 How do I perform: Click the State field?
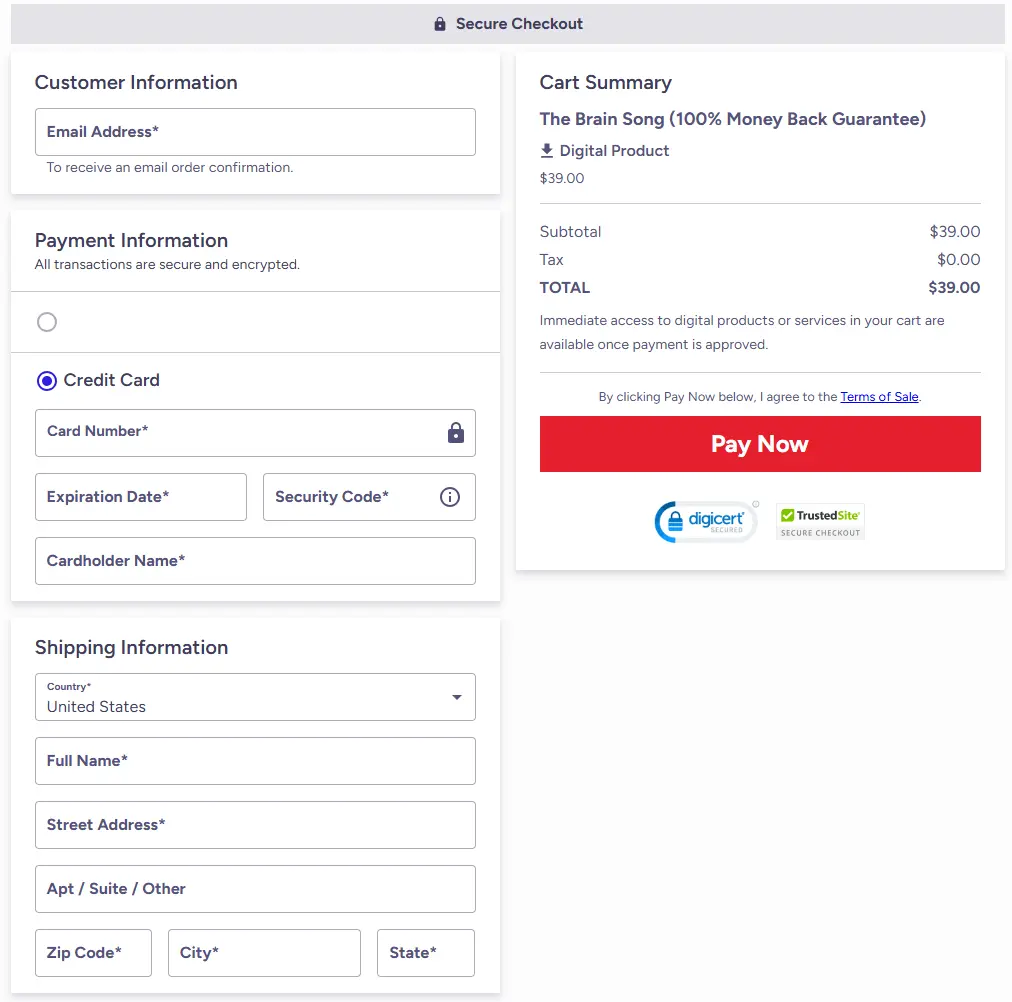tap(425, 953)
